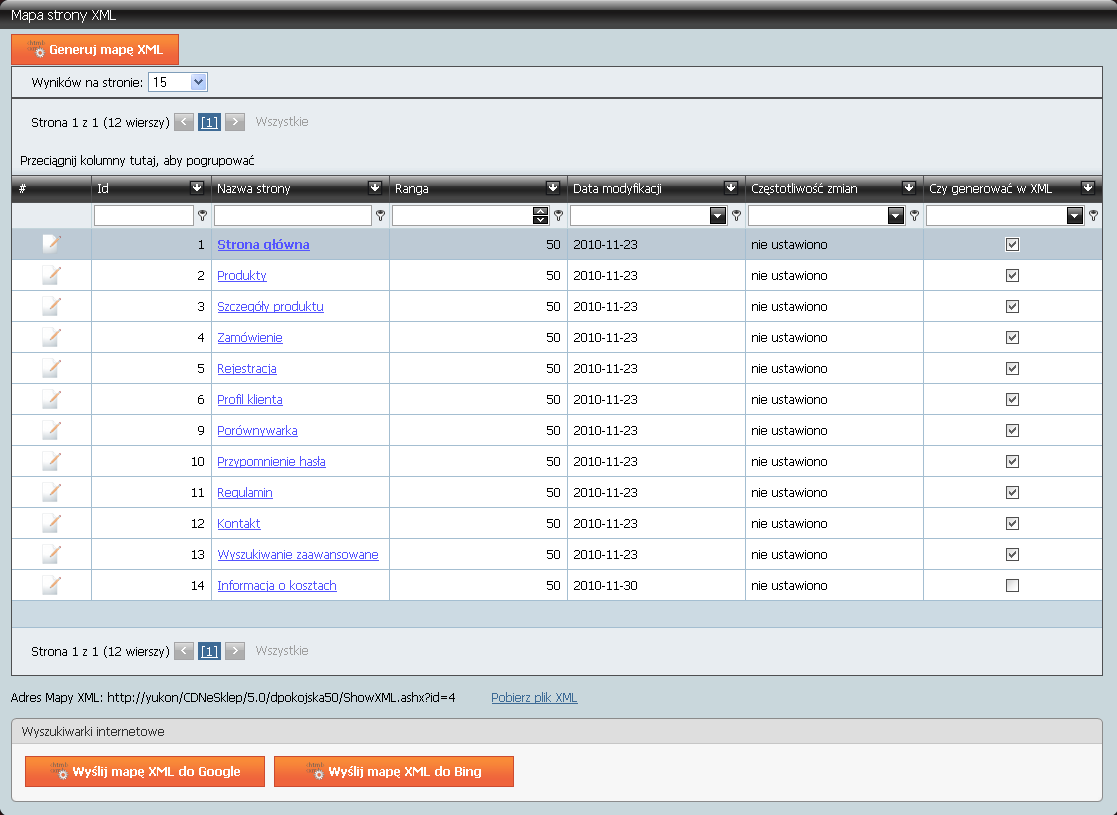Image resolution: width=1117 pixels, height=815 pixels.
Task: Click edit icon for Informacja o kosztach row
Action: (x=51, y=585)
